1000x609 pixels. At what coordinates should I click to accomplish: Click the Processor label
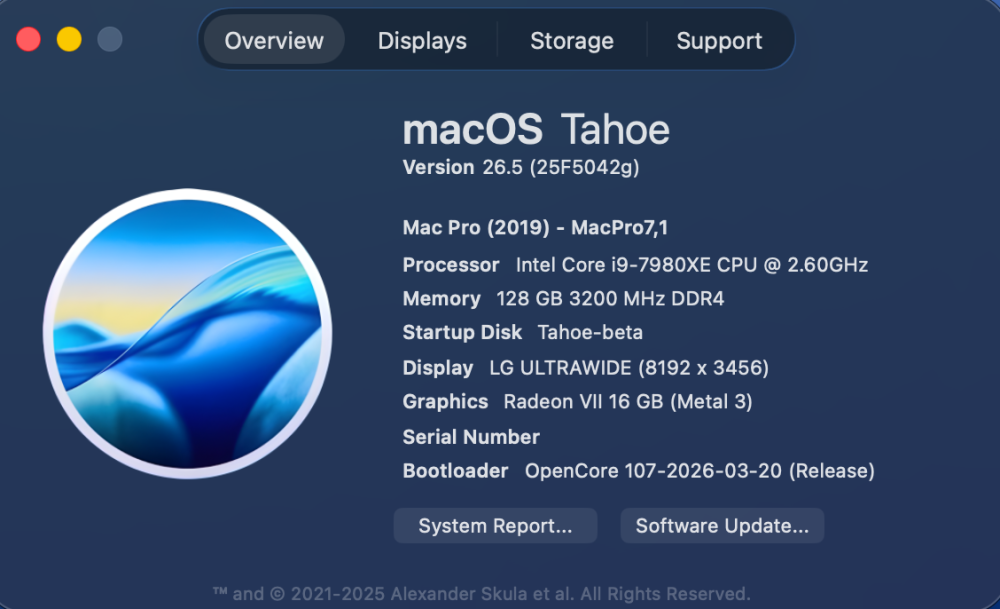(451, 265)
